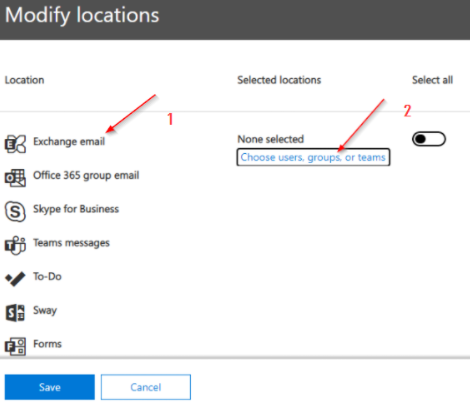Viewport: 470px width, 405px height.
Task: Select the Office 365 group email label
Action: pos(86,175)
